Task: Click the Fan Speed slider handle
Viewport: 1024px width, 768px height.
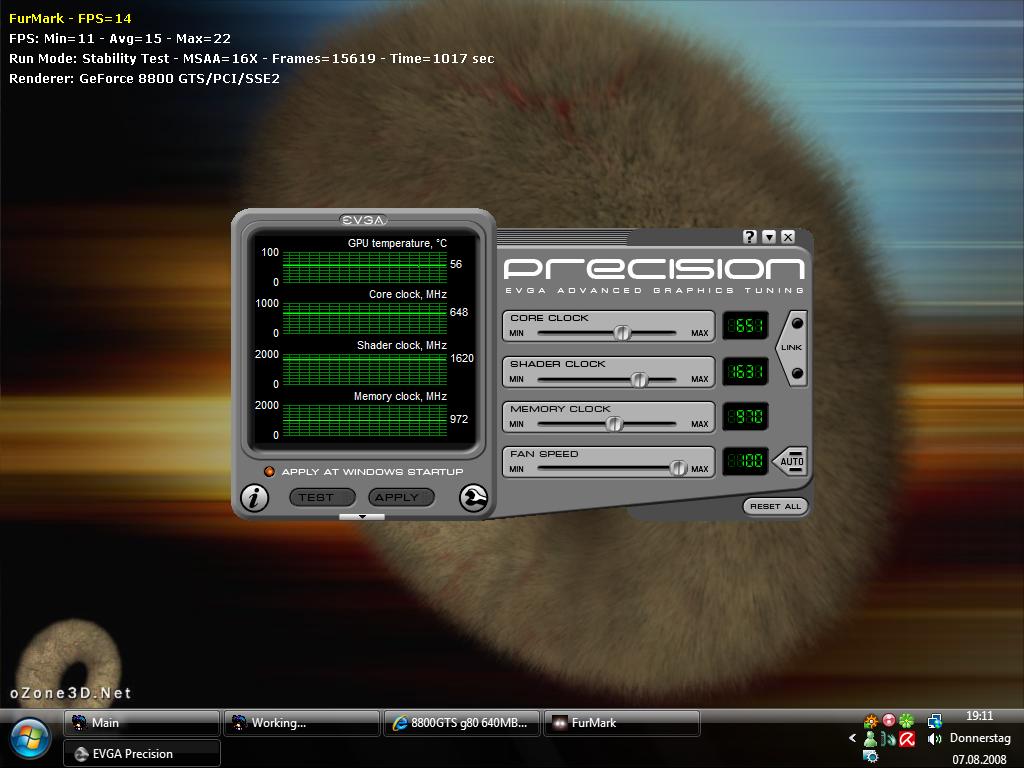Action: coord(679,468)
